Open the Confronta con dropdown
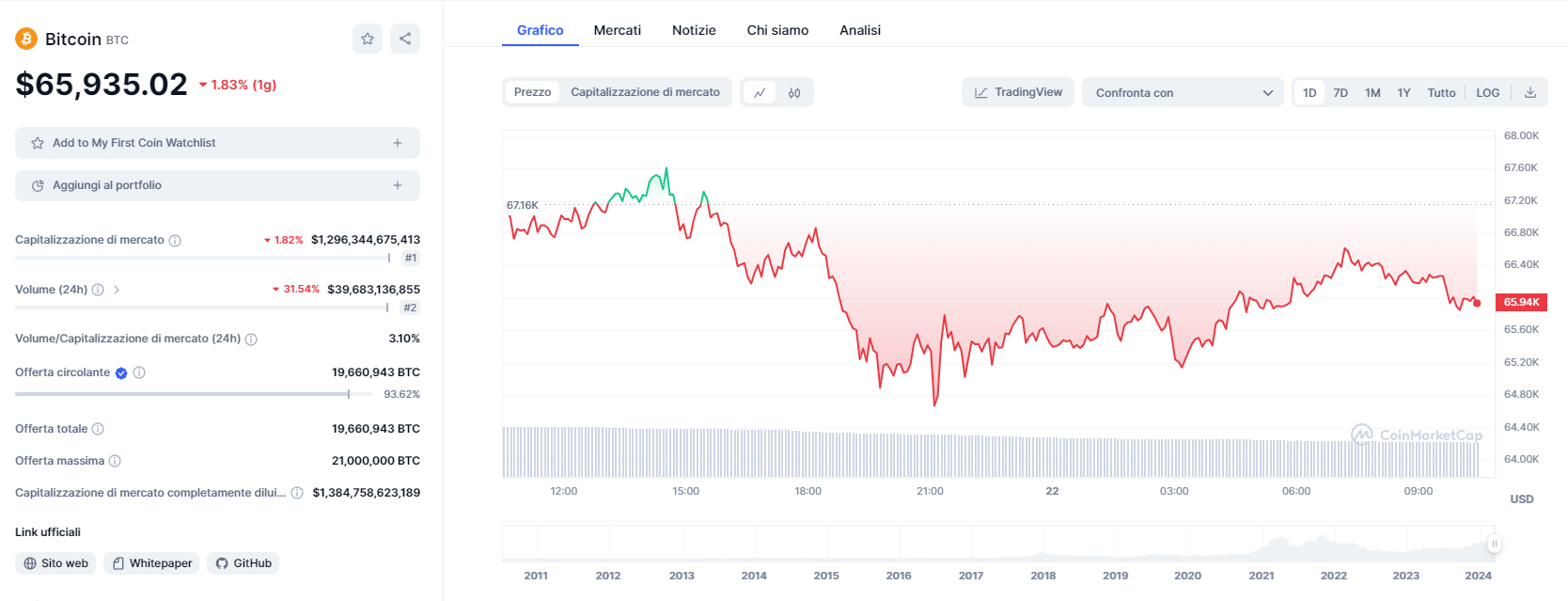This screenshot has height=601, width=1568. point(1183,92)
